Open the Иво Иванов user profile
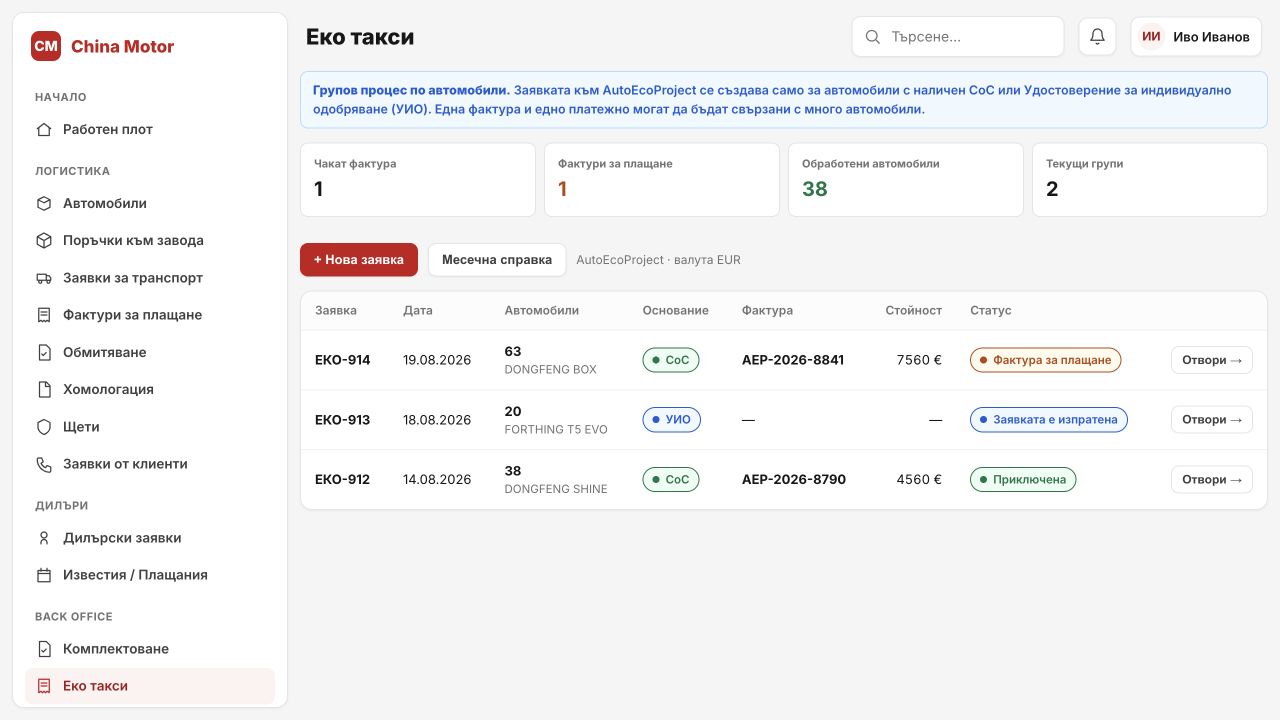Image resolution: width=1280 pixels, height=720 pixels. pyautogui.click(x=1196, y=37)
